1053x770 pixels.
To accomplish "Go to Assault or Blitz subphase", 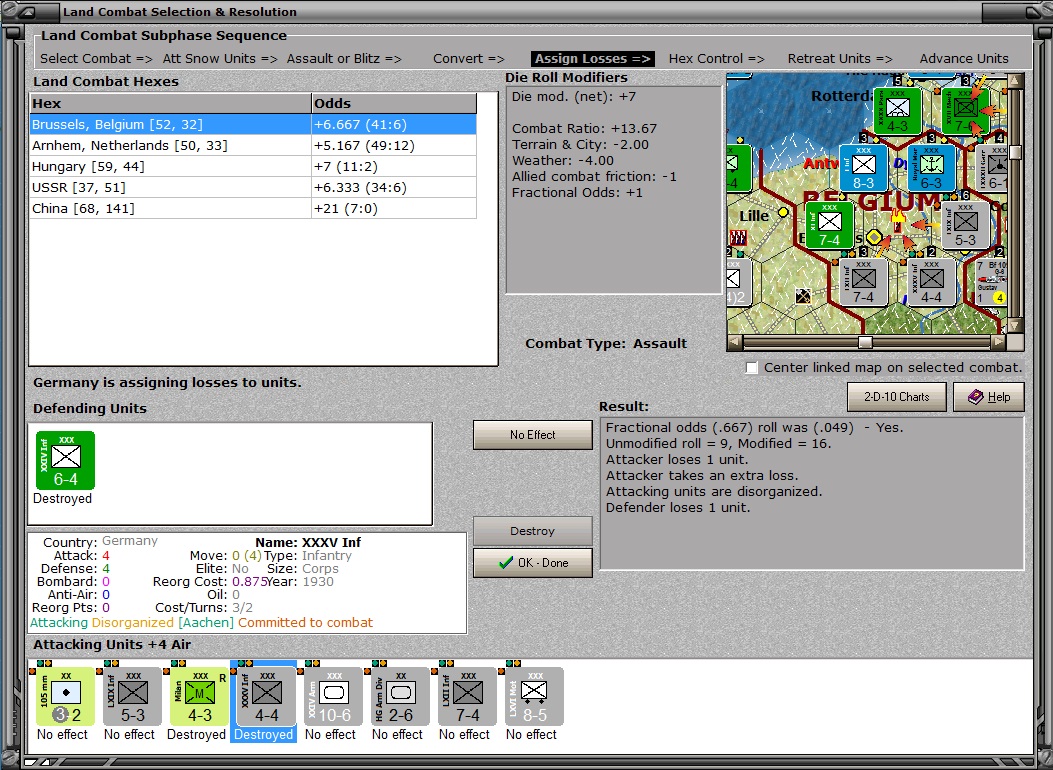I will pos(344,58).
